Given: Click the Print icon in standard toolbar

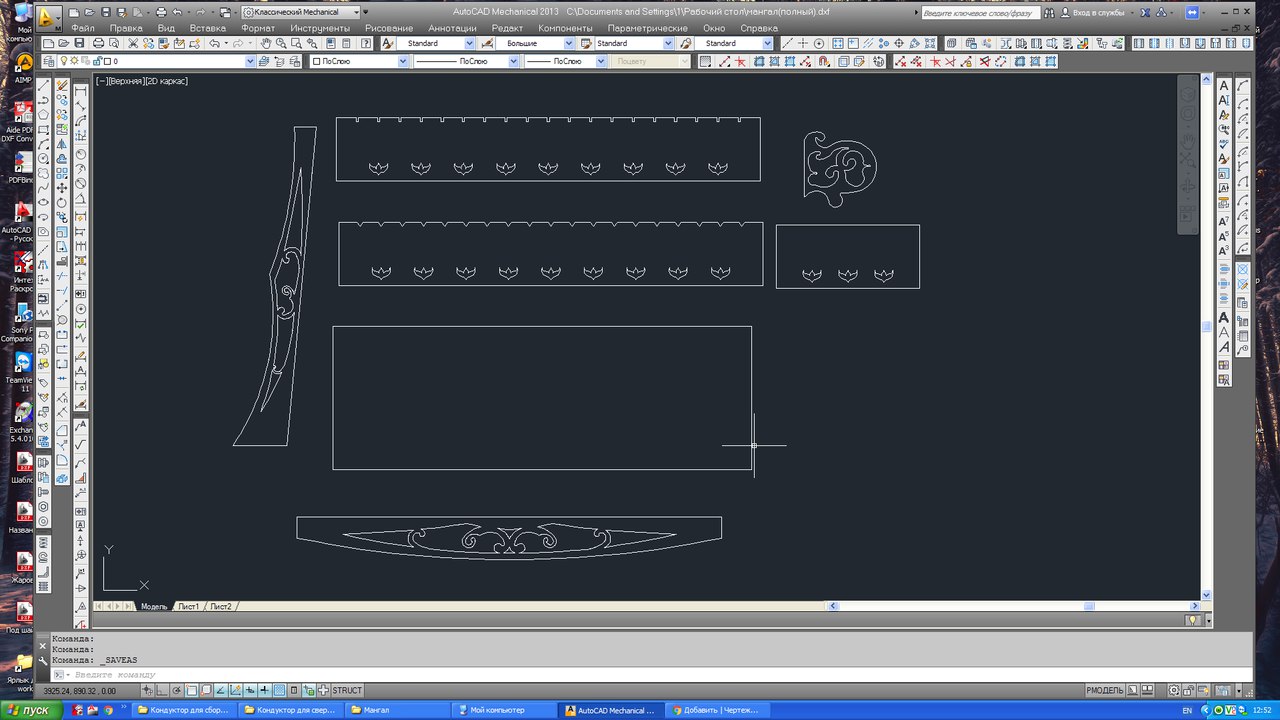Looking at the screenshot, I should tap(98, 44).
